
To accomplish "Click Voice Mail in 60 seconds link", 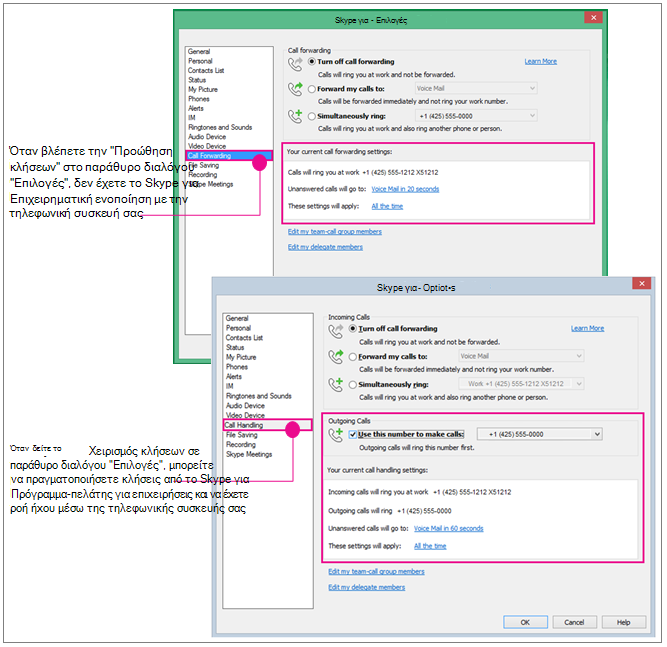I will [x=448, y=528].
